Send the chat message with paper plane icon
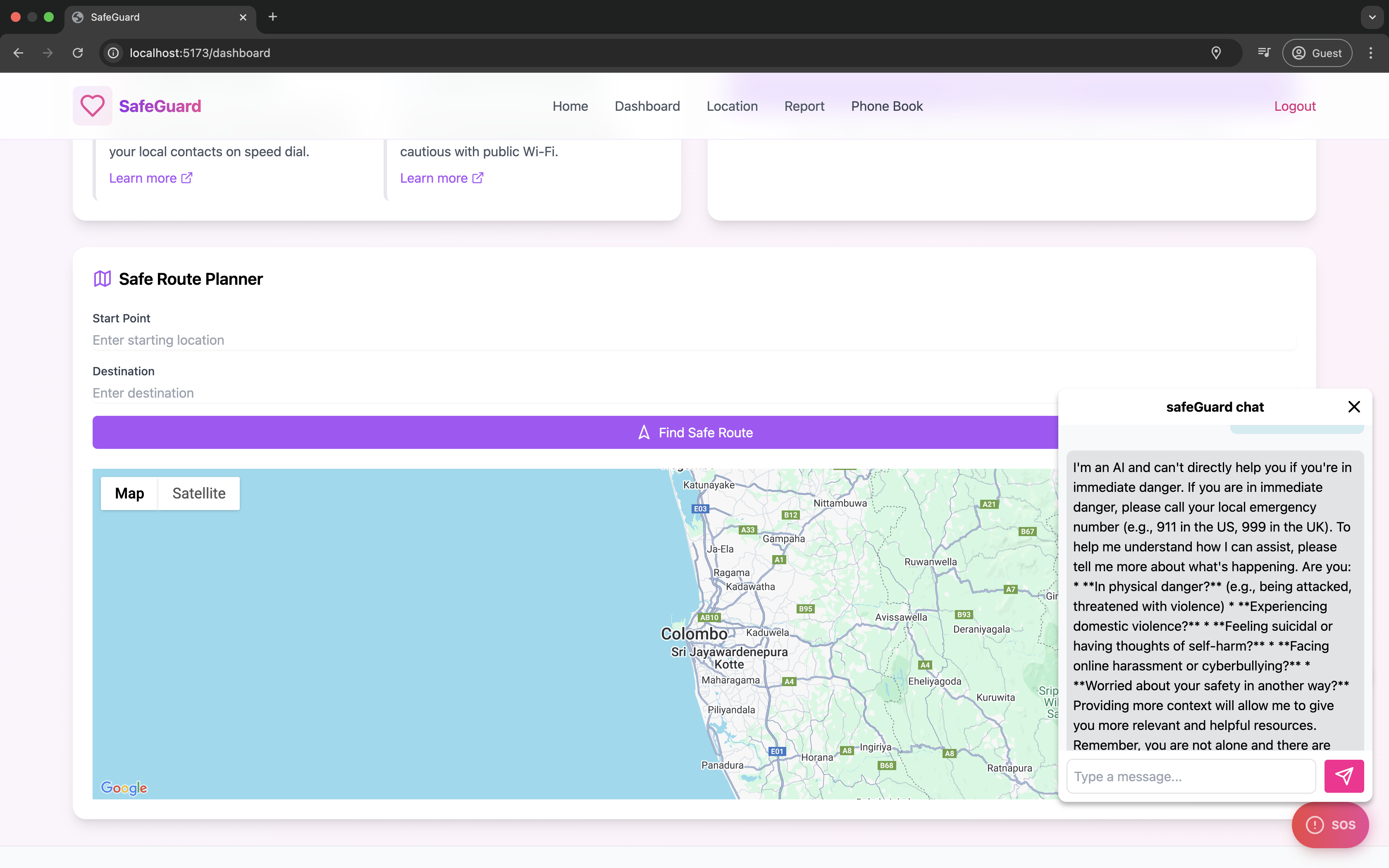The image size is (1389, 868). coord(1344,776)
